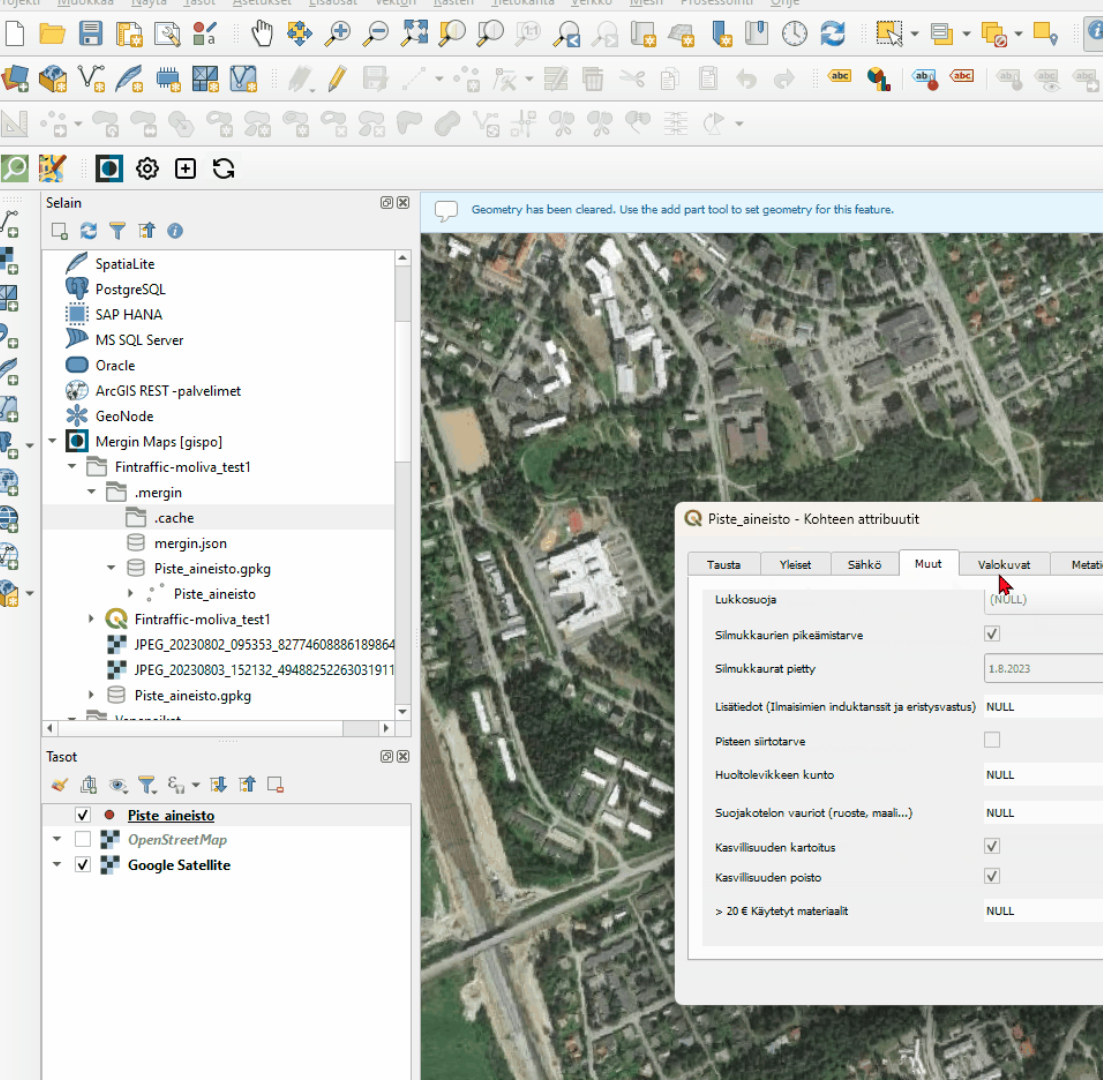1103x1080 pixels.
Task: Click the > 20 € Käytetyt materiaalit field
Action: click(x=1043, y=910)
